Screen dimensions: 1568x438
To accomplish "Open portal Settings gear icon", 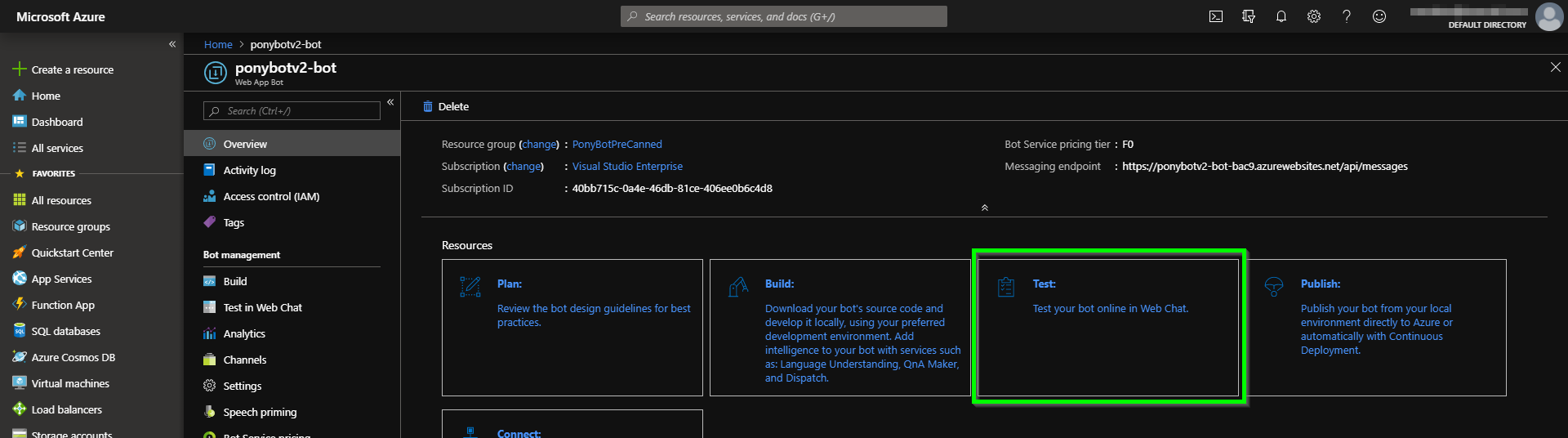I will coord(1314,16).
